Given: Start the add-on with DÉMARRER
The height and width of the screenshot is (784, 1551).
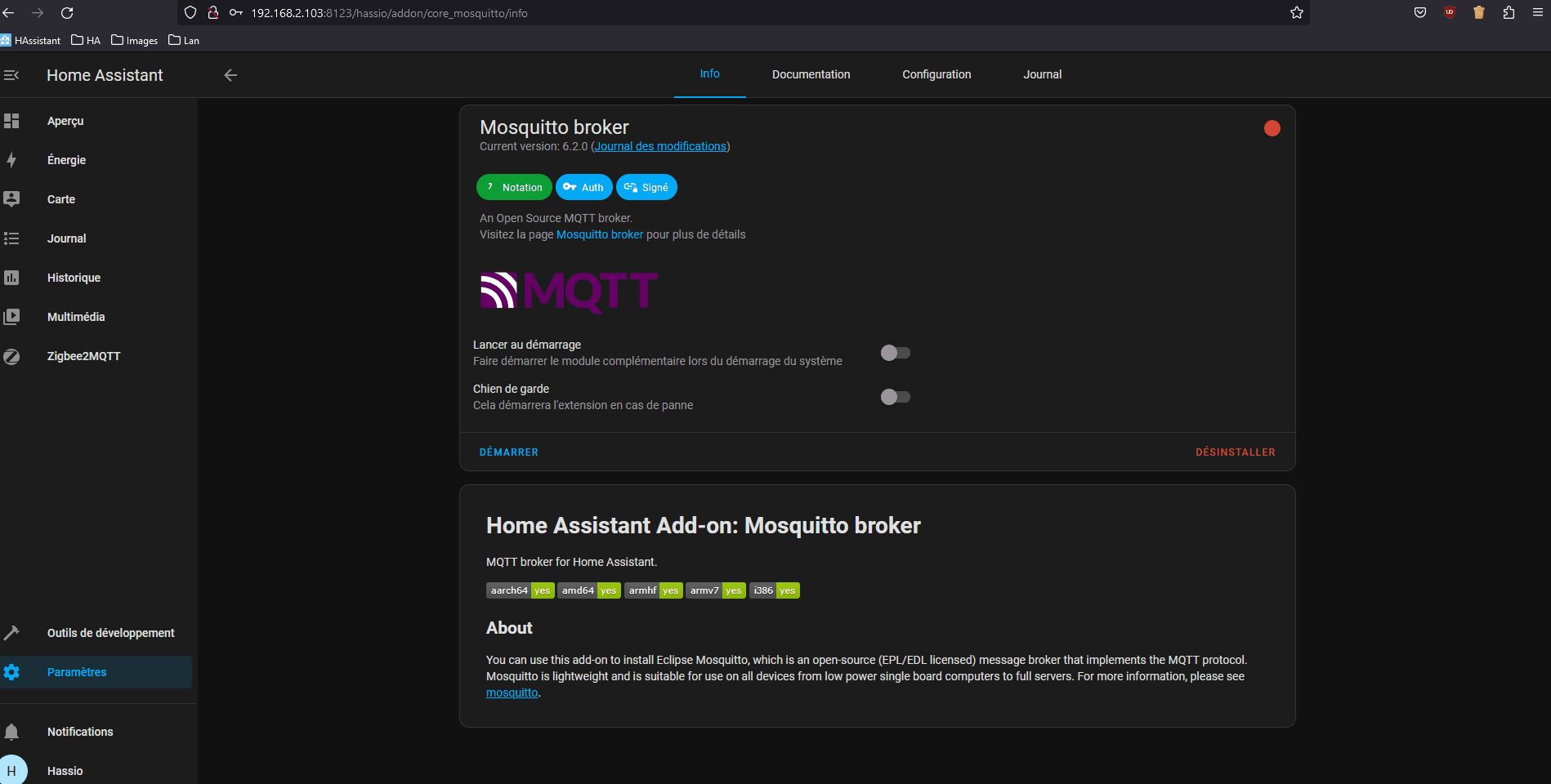Looking at the screenshot, I should (508, 452).
